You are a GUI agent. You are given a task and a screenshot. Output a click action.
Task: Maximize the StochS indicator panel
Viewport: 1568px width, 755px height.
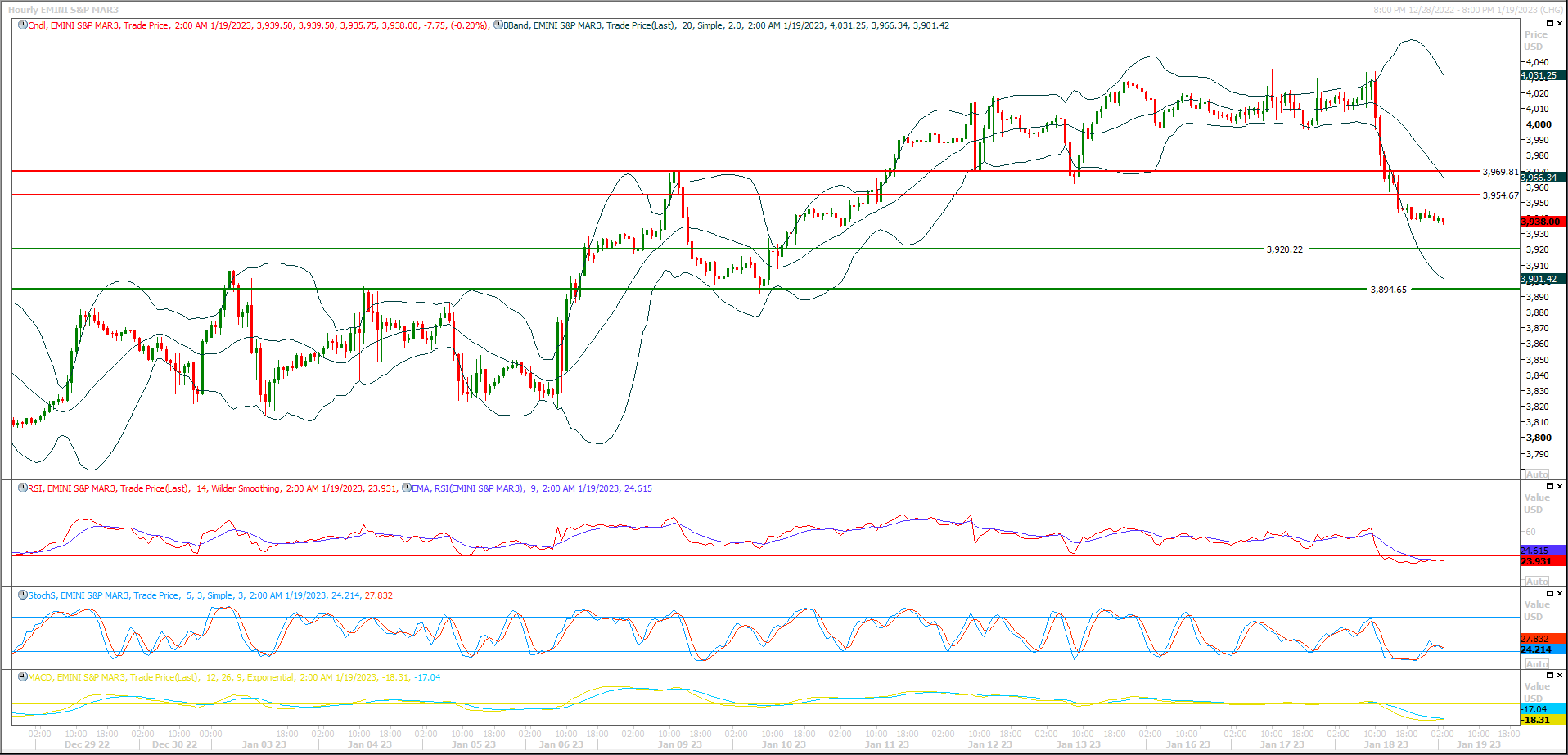[1549, 594]
